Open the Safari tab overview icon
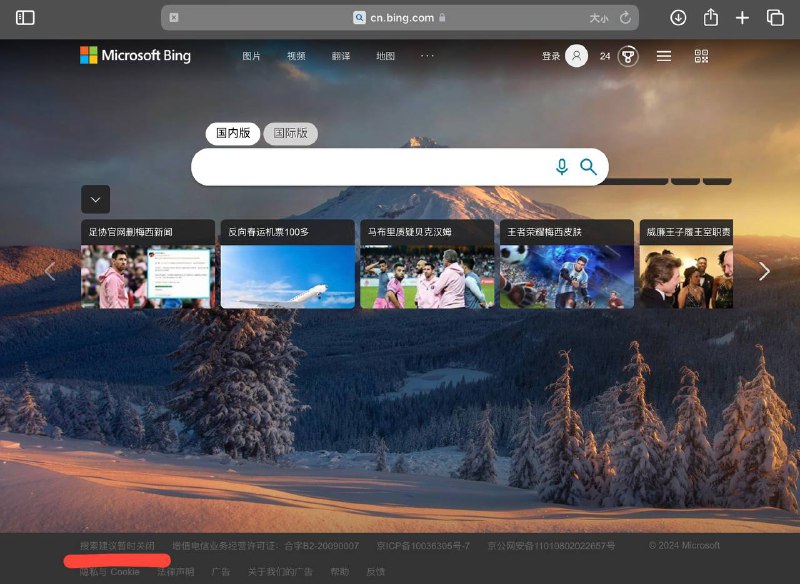The image size is (800, 584). pyautogui.click(x=775, y=18)
